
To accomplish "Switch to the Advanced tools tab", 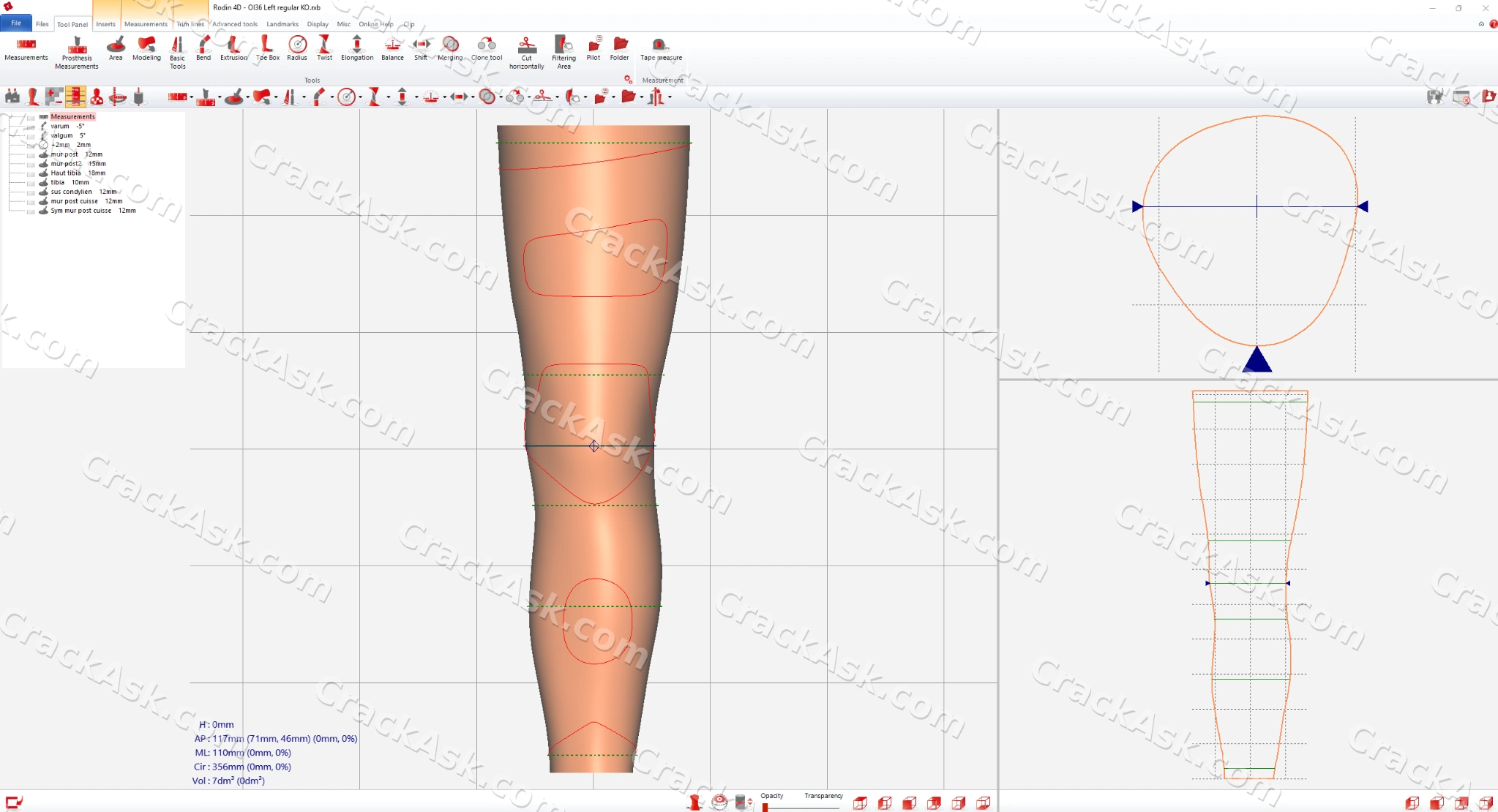I will pyautogui.click(x=235, y=24).
